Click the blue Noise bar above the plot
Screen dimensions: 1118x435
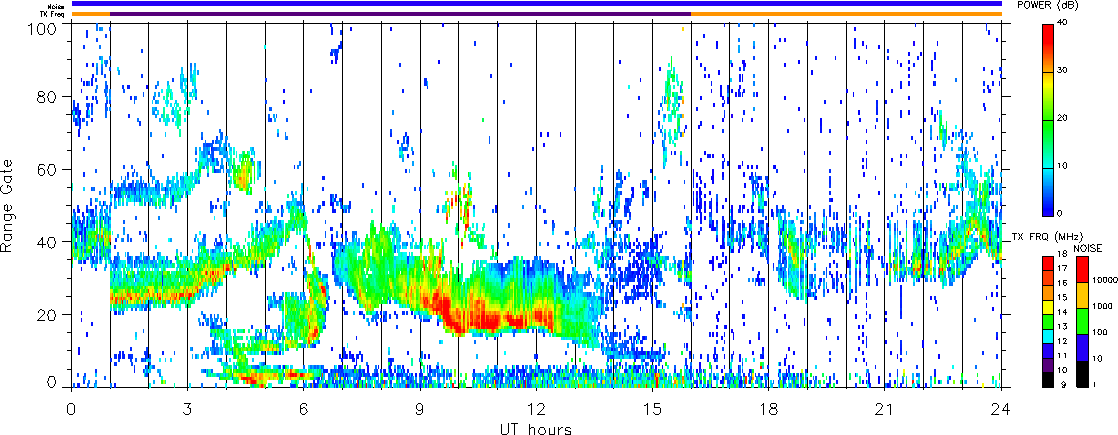[x=536, y=4]
